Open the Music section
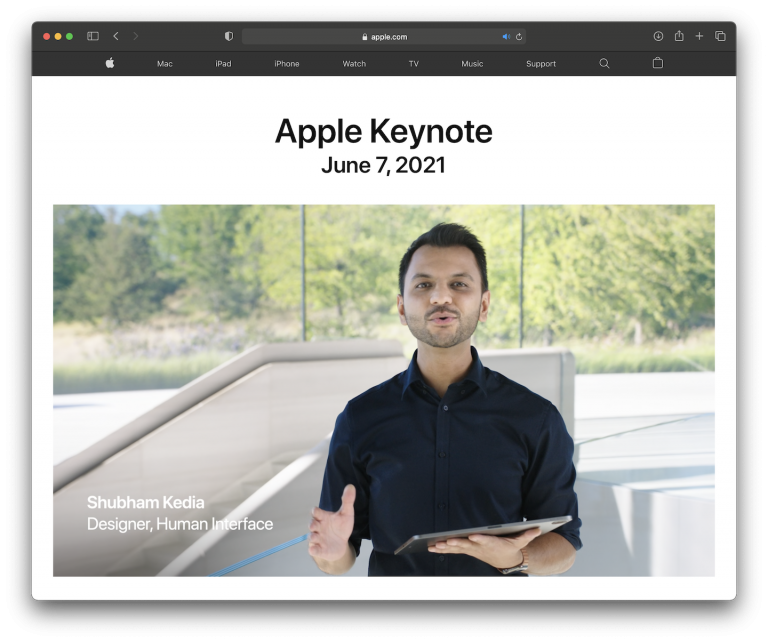 [472, 64]
